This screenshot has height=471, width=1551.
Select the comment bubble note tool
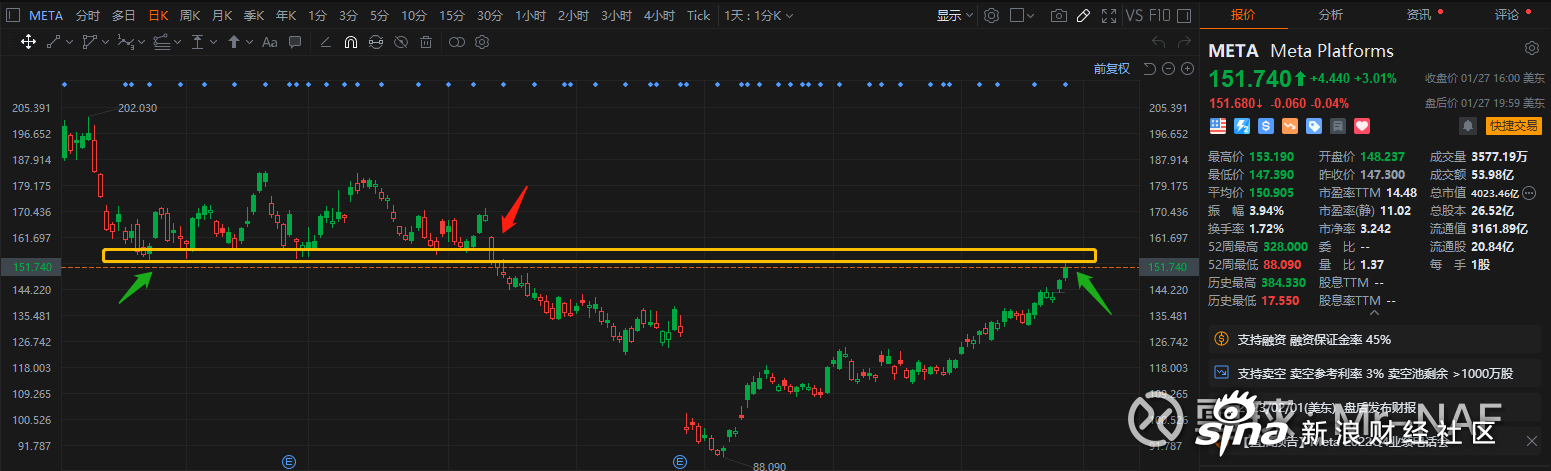coord(295,42)
